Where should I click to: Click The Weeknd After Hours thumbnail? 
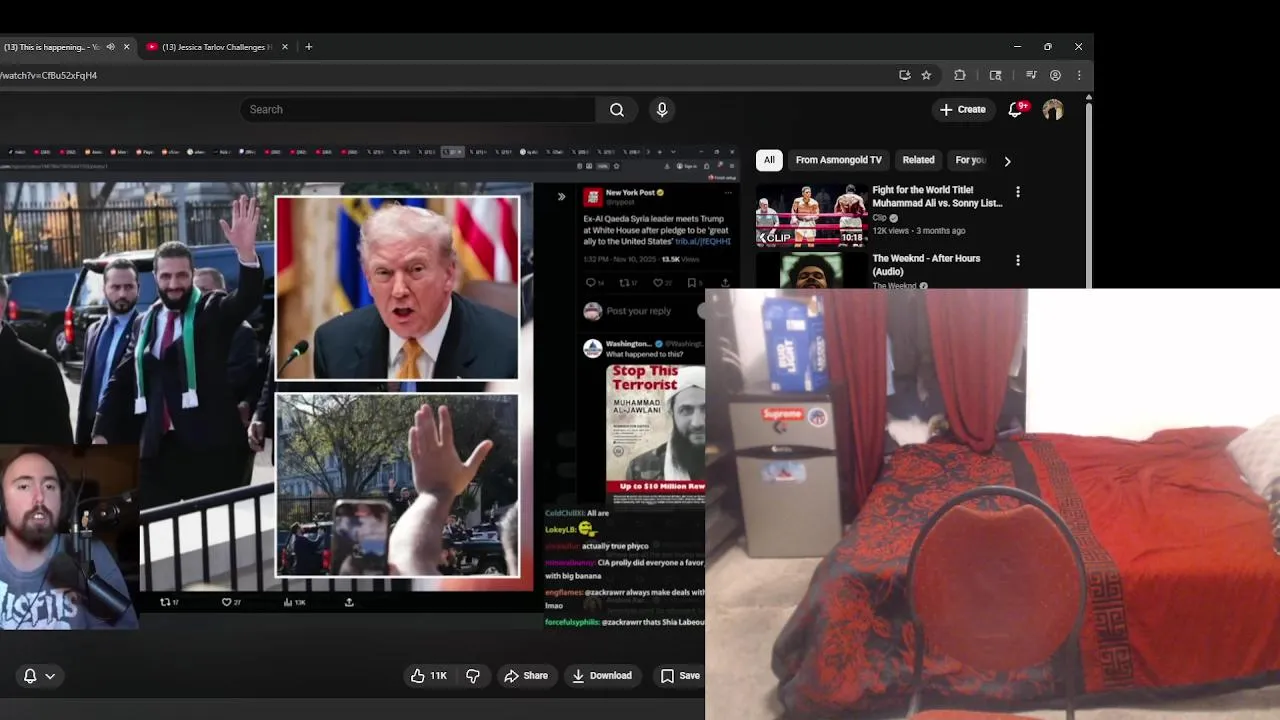click(x=811, y=270)
